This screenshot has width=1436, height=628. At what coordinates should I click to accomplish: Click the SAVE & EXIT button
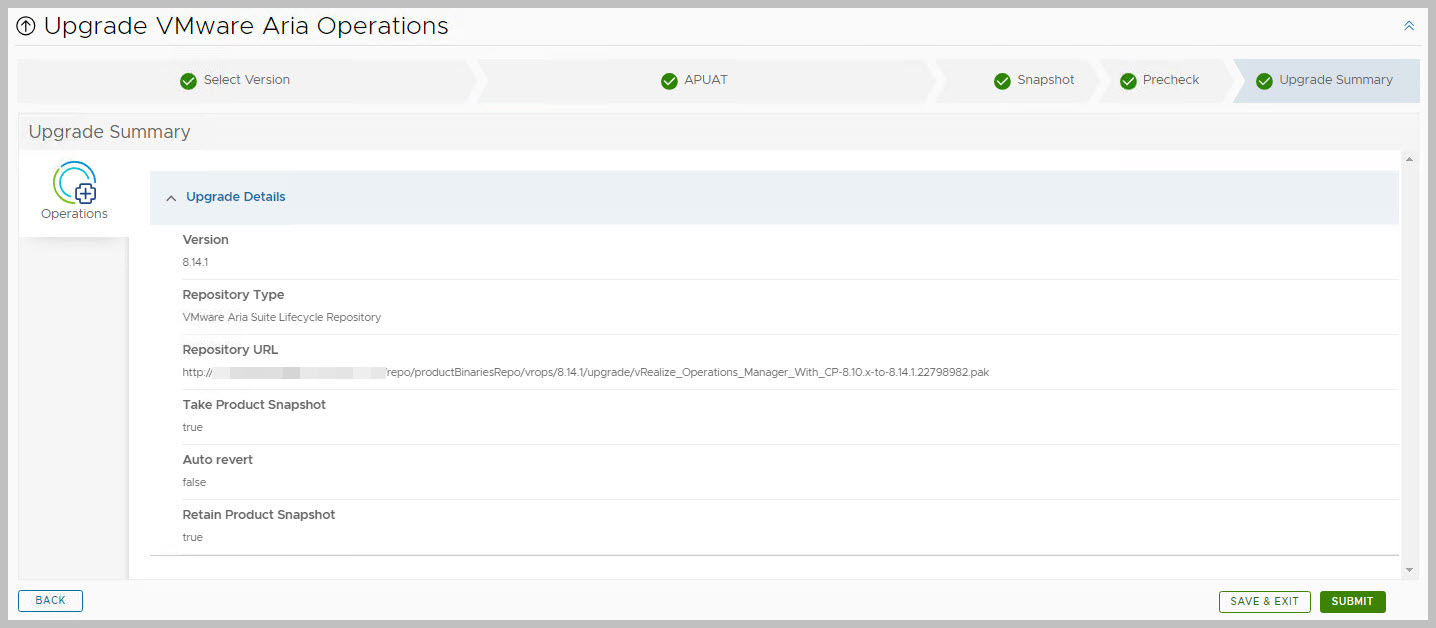[1264, 602]
